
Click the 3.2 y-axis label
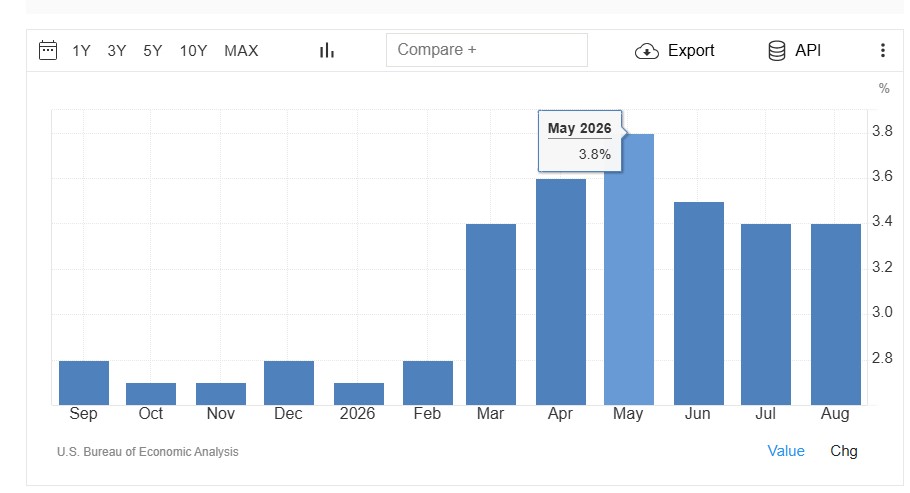click(882, 267)
